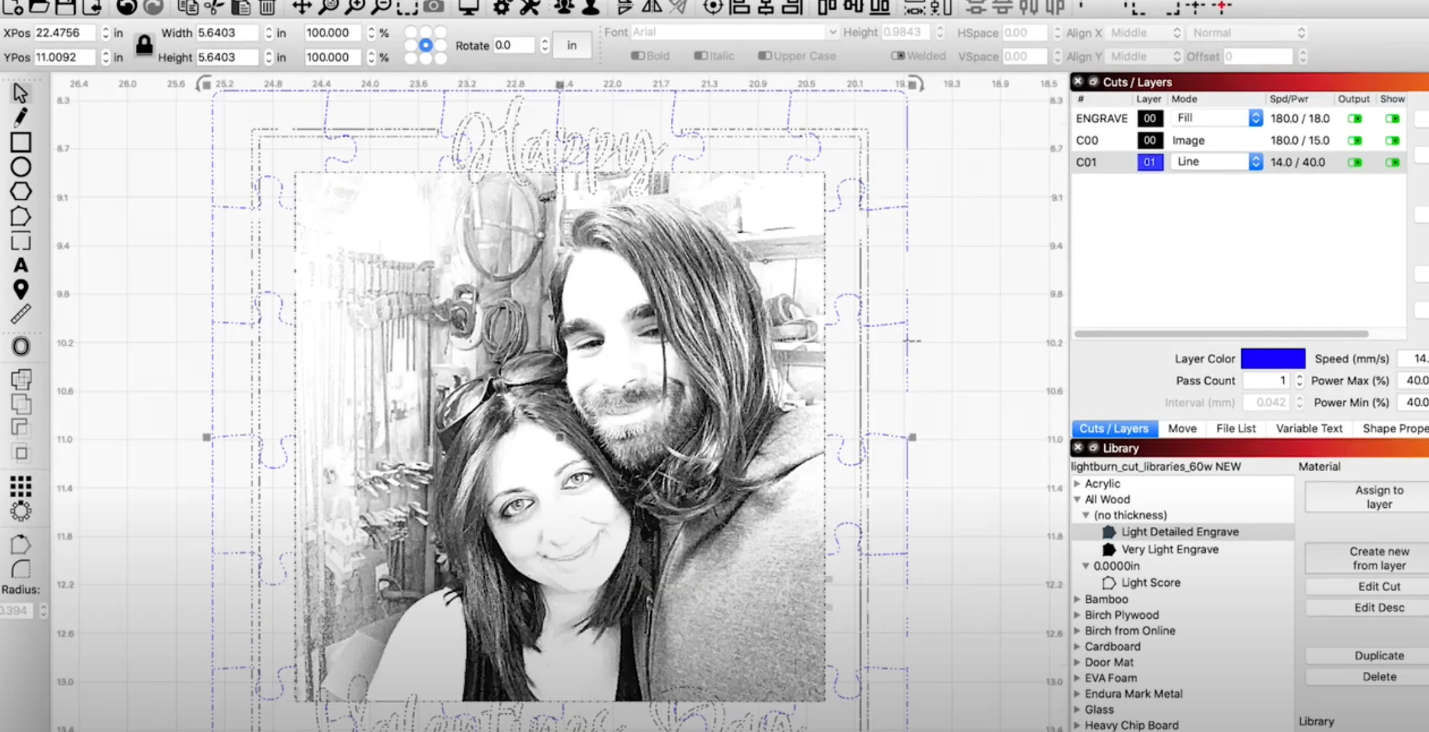Collapse the All Wood library category
1429x732 pixels.
click(x=1077, y=499)
